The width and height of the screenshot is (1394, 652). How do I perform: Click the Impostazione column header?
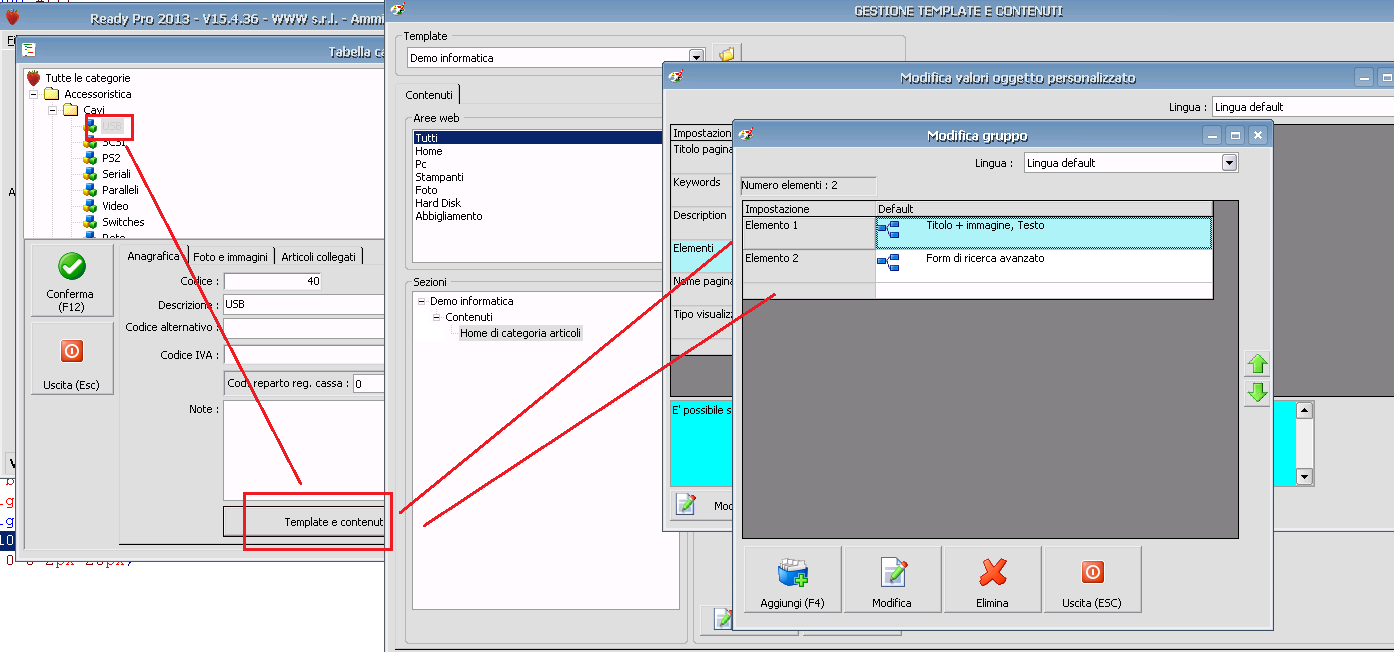pos(809,209)
